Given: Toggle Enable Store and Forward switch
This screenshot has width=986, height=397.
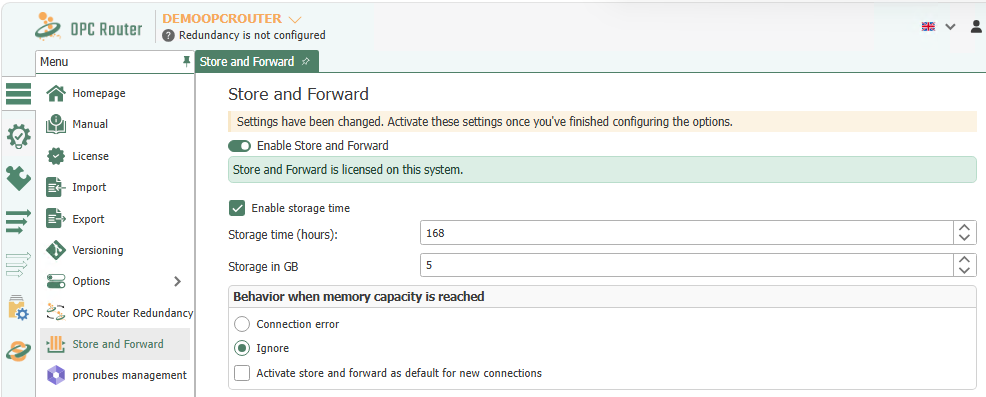Looking at the screenshot, I should click(239, 146).
